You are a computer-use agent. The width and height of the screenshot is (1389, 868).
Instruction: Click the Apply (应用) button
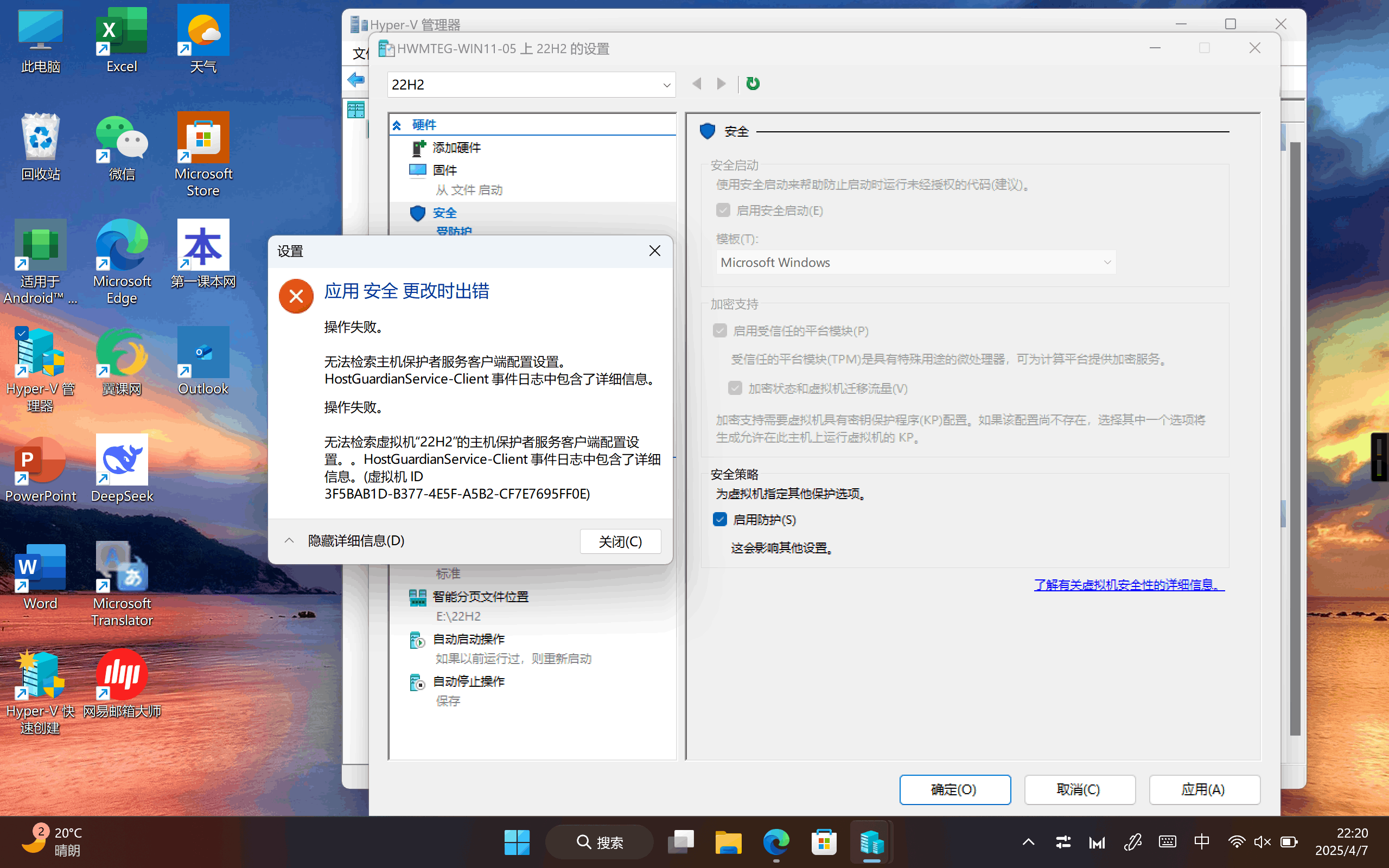1203,790
